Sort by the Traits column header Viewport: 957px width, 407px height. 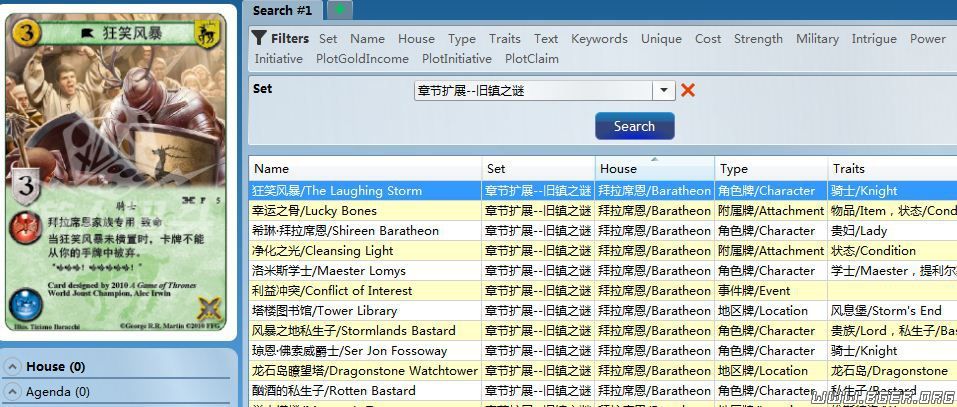[892, 168]
